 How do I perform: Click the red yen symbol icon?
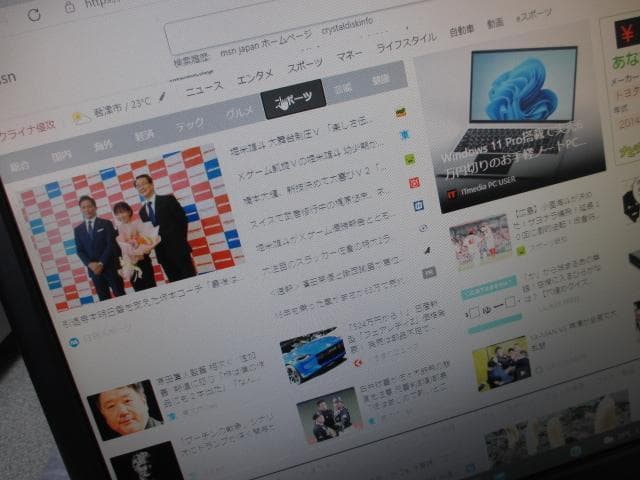pos(627,36)
